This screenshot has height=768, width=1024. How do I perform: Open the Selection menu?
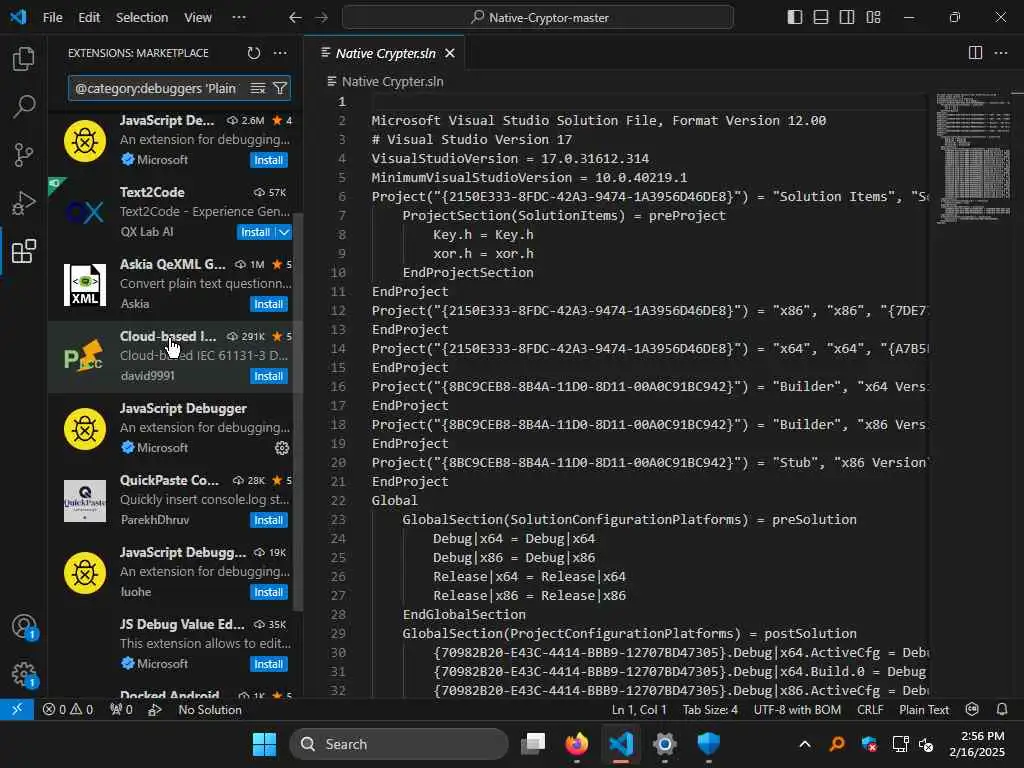click(142, 18)
